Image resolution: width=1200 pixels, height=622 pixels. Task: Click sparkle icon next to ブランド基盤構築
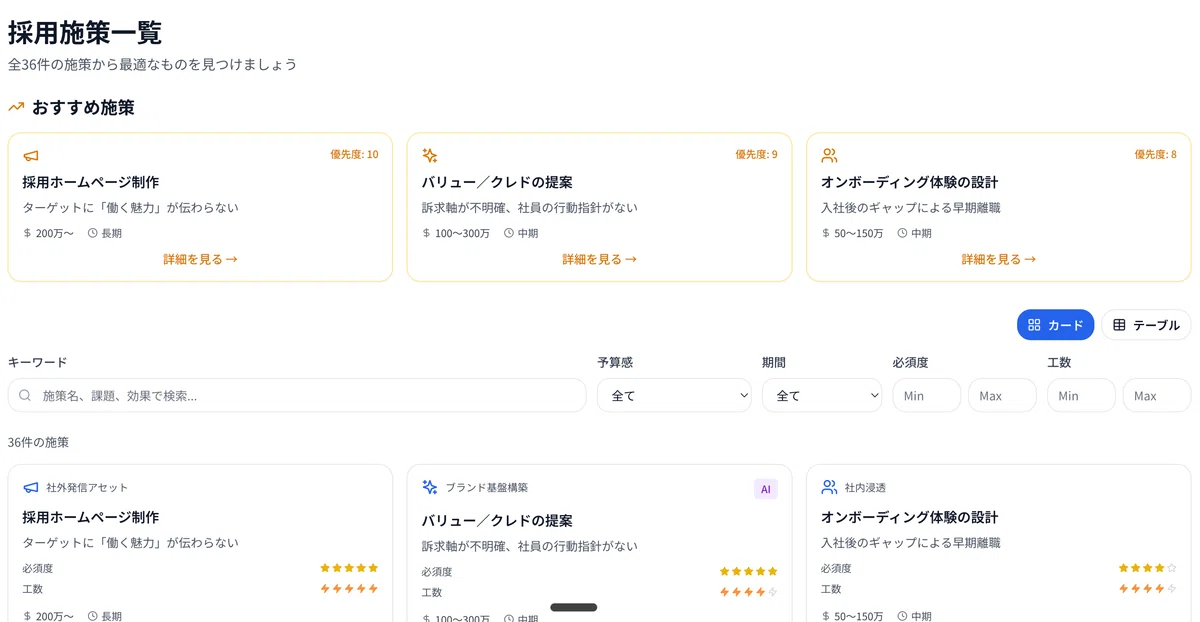(x=430, y=488)
